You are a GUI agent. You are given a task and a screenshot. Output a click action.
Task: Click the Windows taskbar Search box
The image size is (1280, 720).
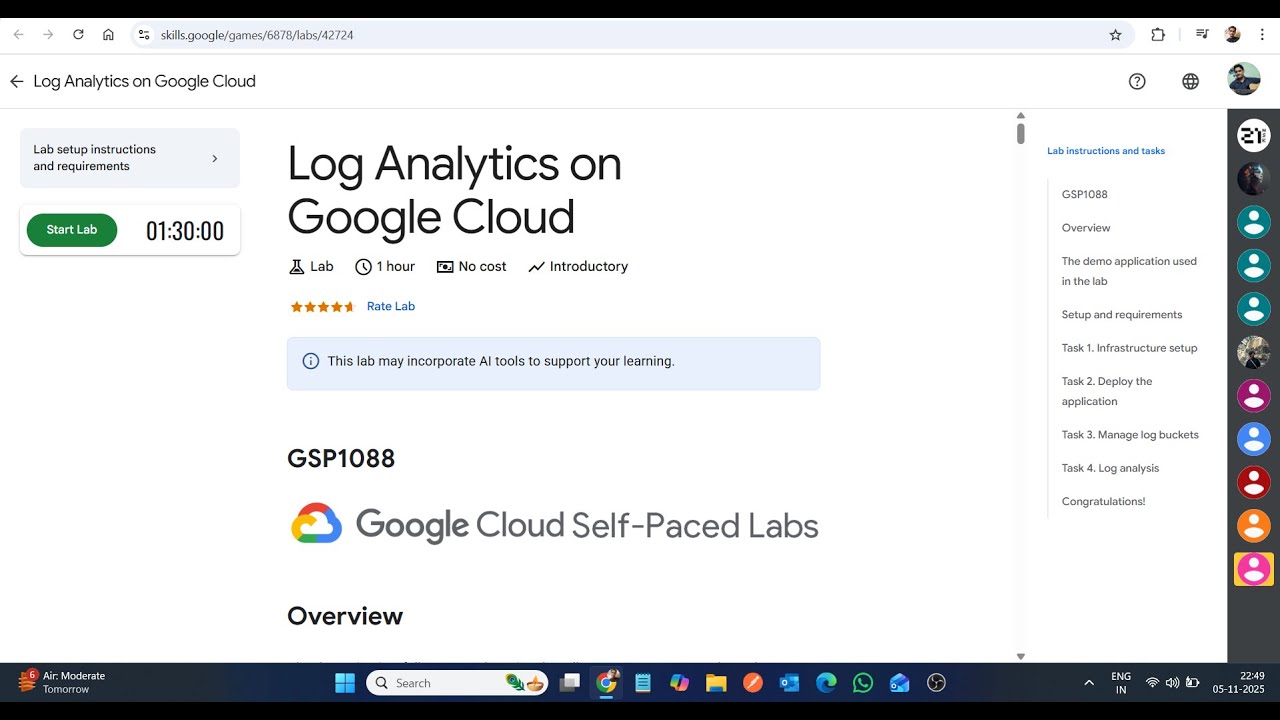point(457,683)
